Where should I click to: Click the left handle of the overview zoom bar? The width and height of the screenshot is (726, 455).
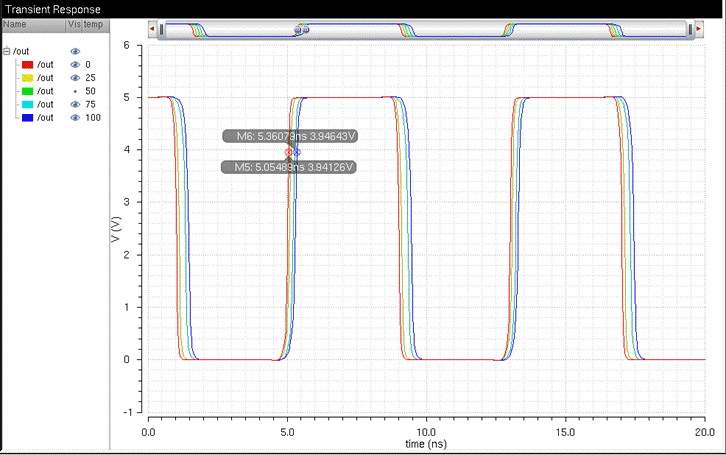click(161, 30)
